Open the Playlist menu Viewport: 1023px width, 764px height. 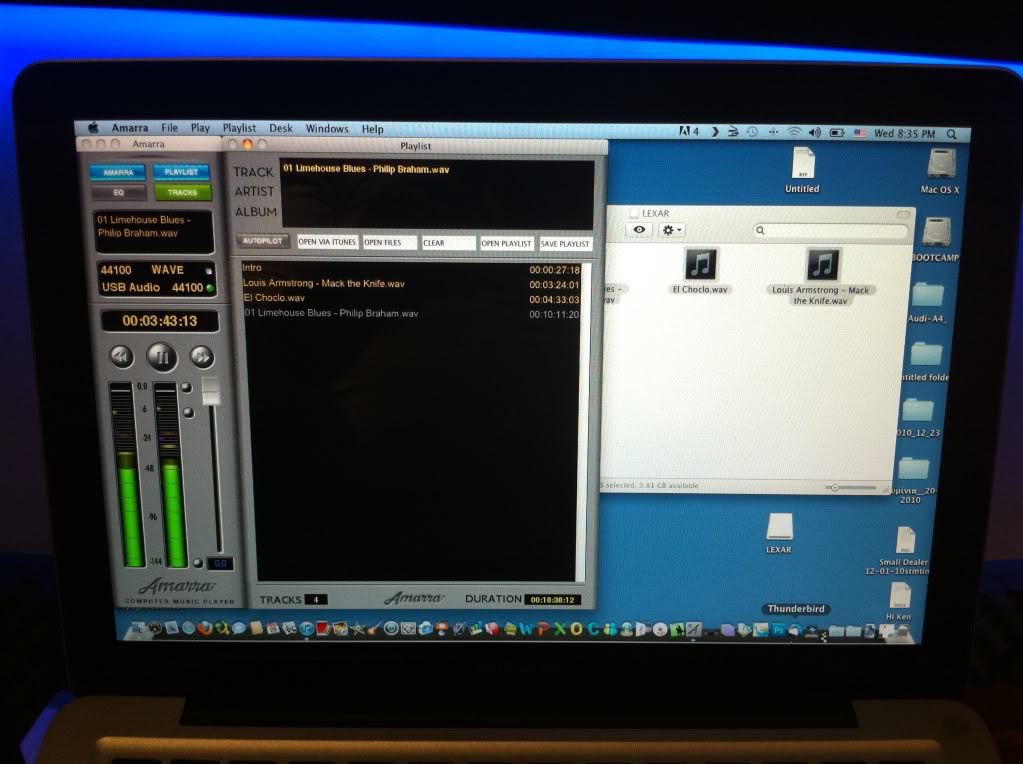pos(239,128)
